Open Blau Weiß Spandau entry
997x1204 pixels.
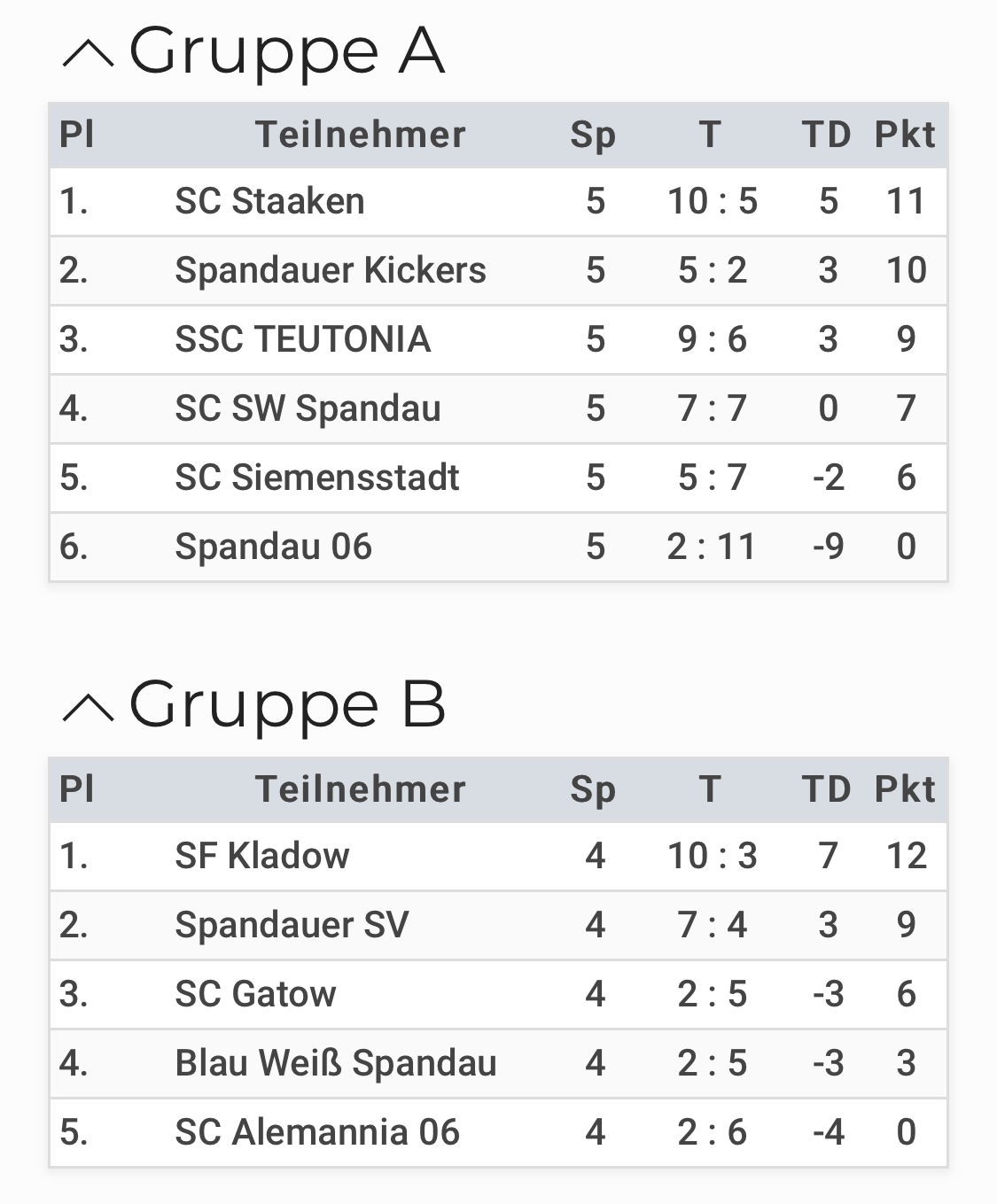[x=335, y=1064]
